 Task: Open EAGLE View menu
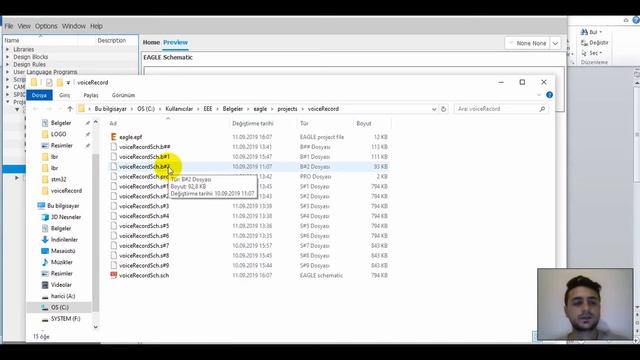tap(24, 26)
